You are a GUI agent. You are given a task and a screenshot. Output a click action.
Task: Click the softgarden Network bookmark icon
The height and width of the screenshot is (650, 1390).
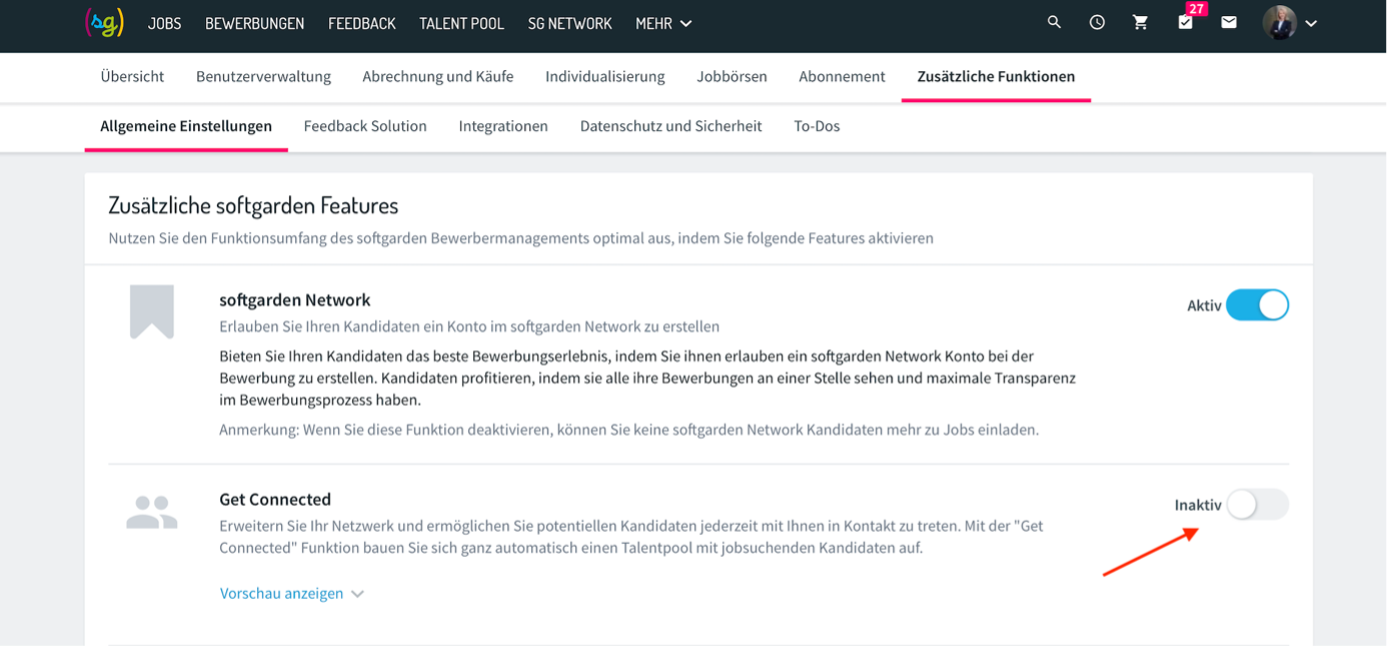(152, 311)
